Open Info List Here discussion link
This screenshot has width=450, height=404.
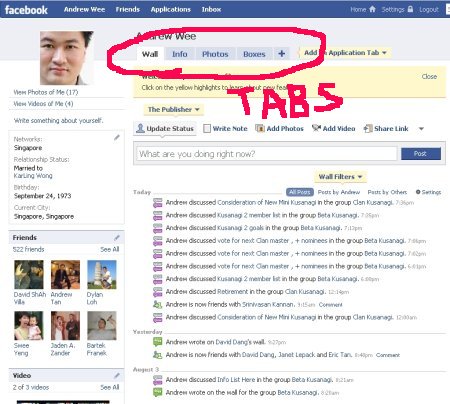click(x=236, y=380)
